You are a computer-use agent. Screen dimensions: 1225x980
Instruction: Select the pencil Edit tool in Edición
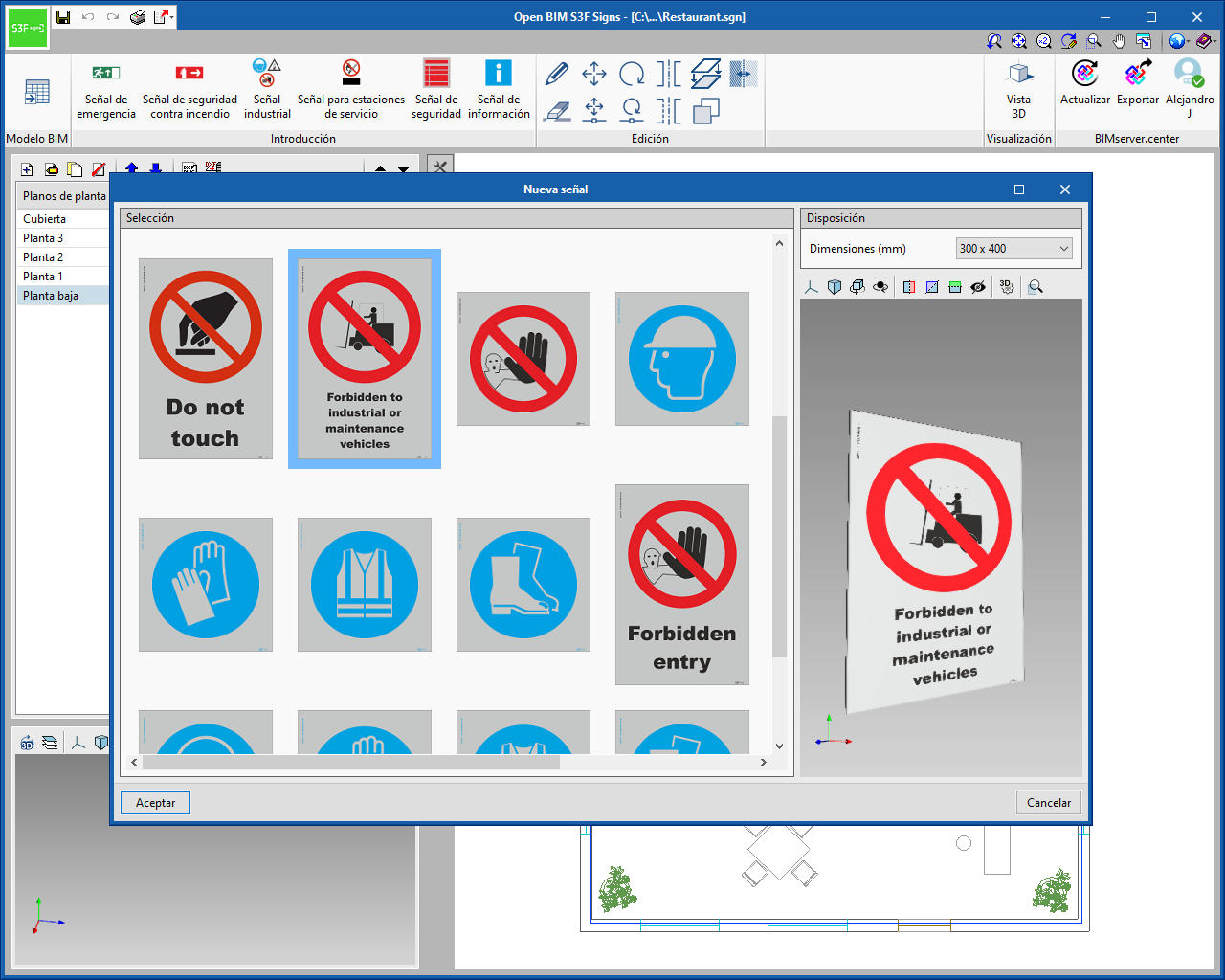click(x=557, y=74)
